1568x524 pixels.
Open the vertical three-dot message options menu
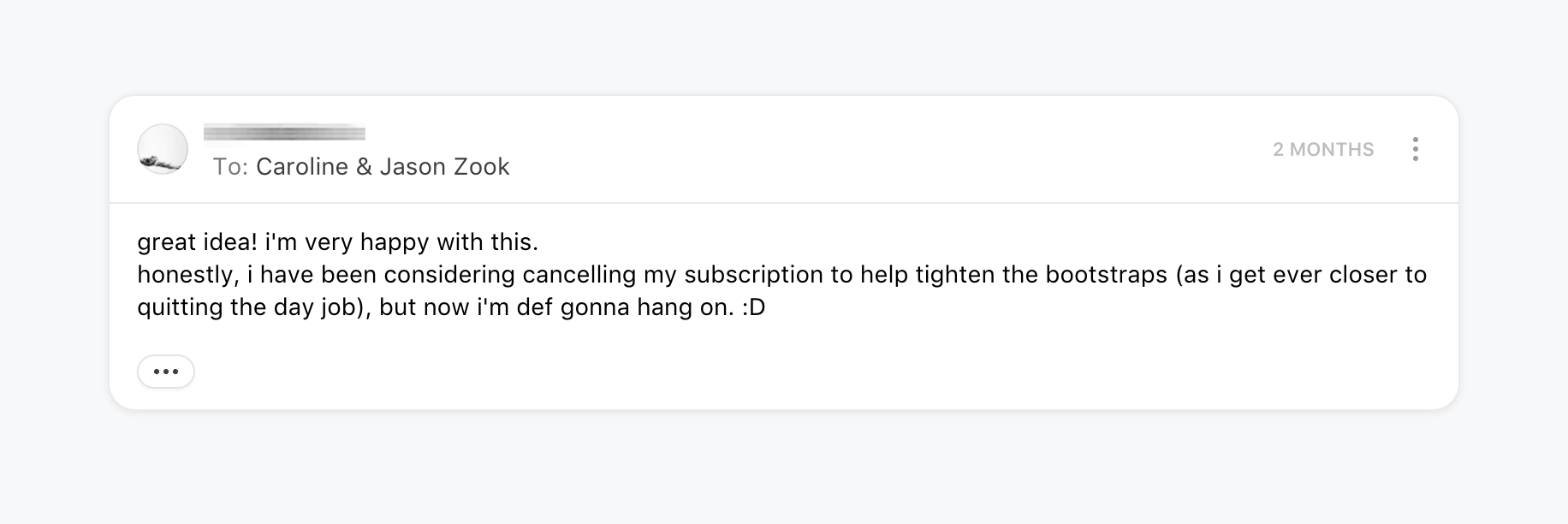point(1416,149)
